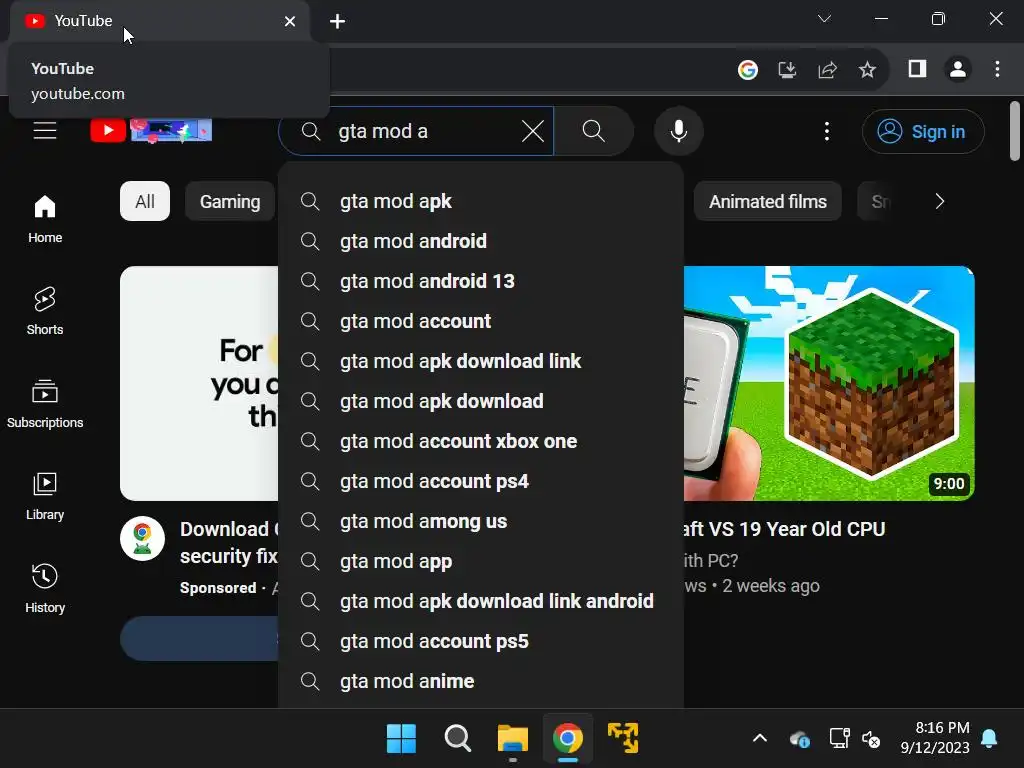The image size is (1024, 768).
Task: Submit search with magnifier button
Action: coord(594,131)
